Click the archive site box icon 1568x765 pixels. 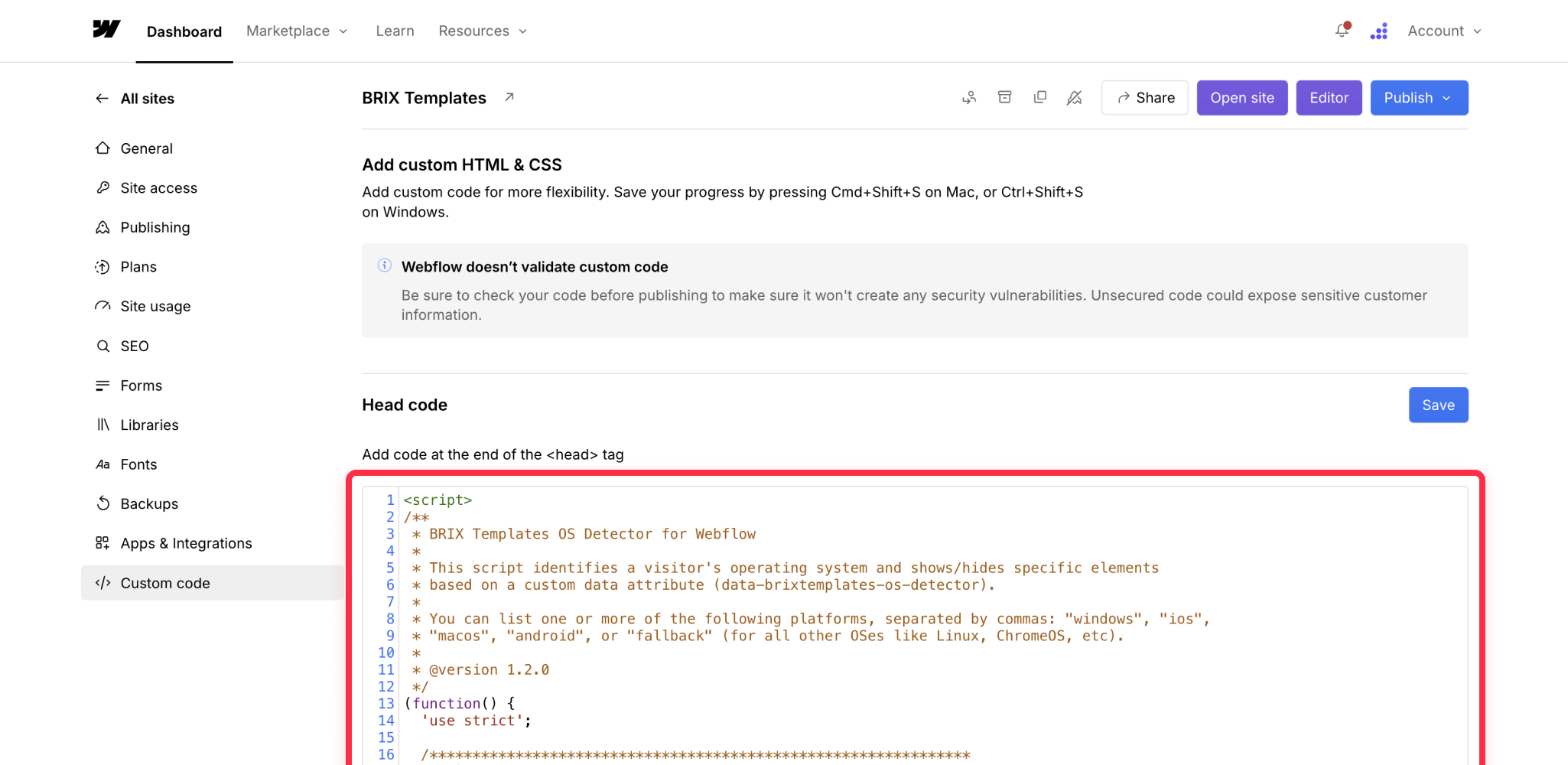(x=1005, y=97)
